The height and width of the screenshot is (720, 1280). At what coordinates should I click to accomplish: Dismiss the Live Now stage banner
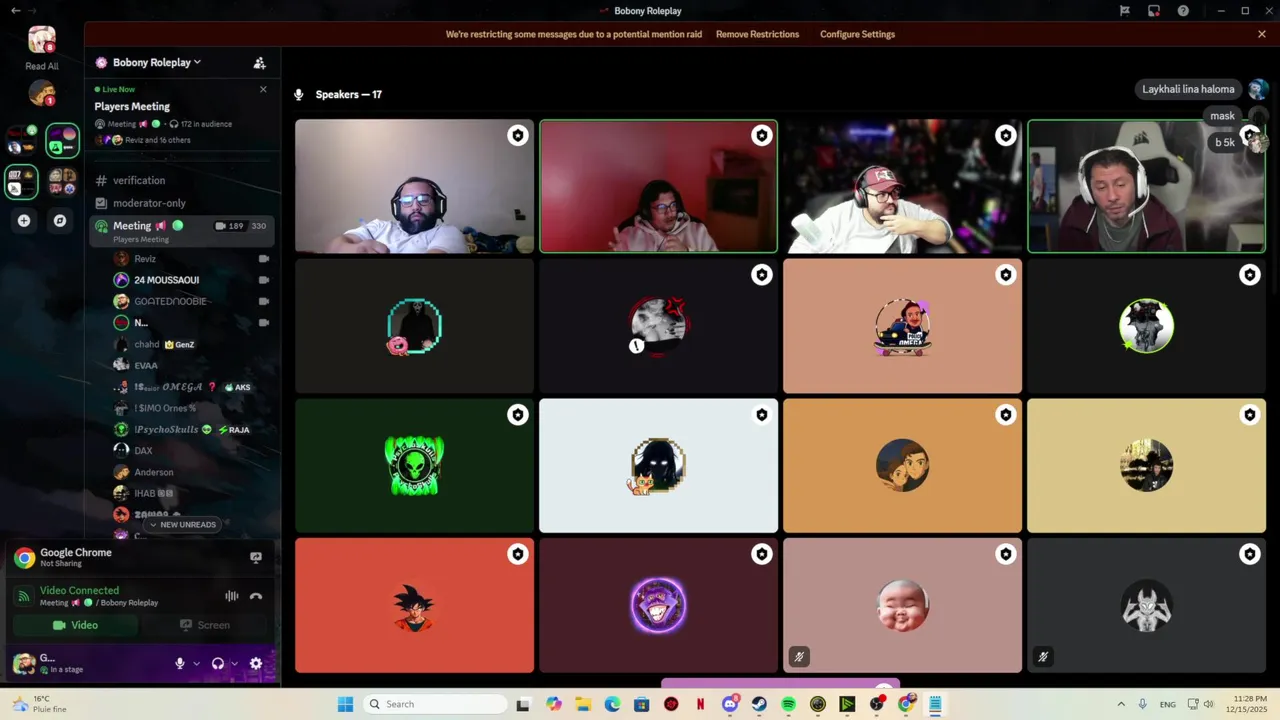[263, 89]
